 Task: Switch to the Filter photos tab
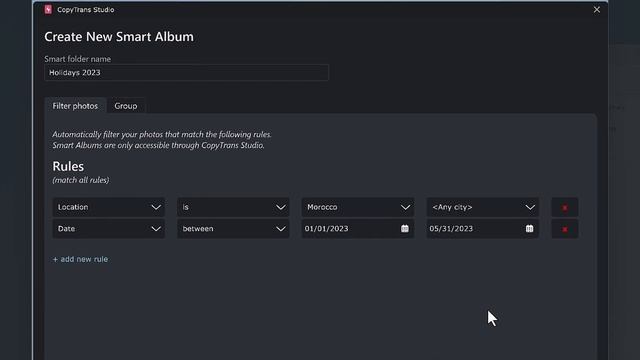point(75,106)
